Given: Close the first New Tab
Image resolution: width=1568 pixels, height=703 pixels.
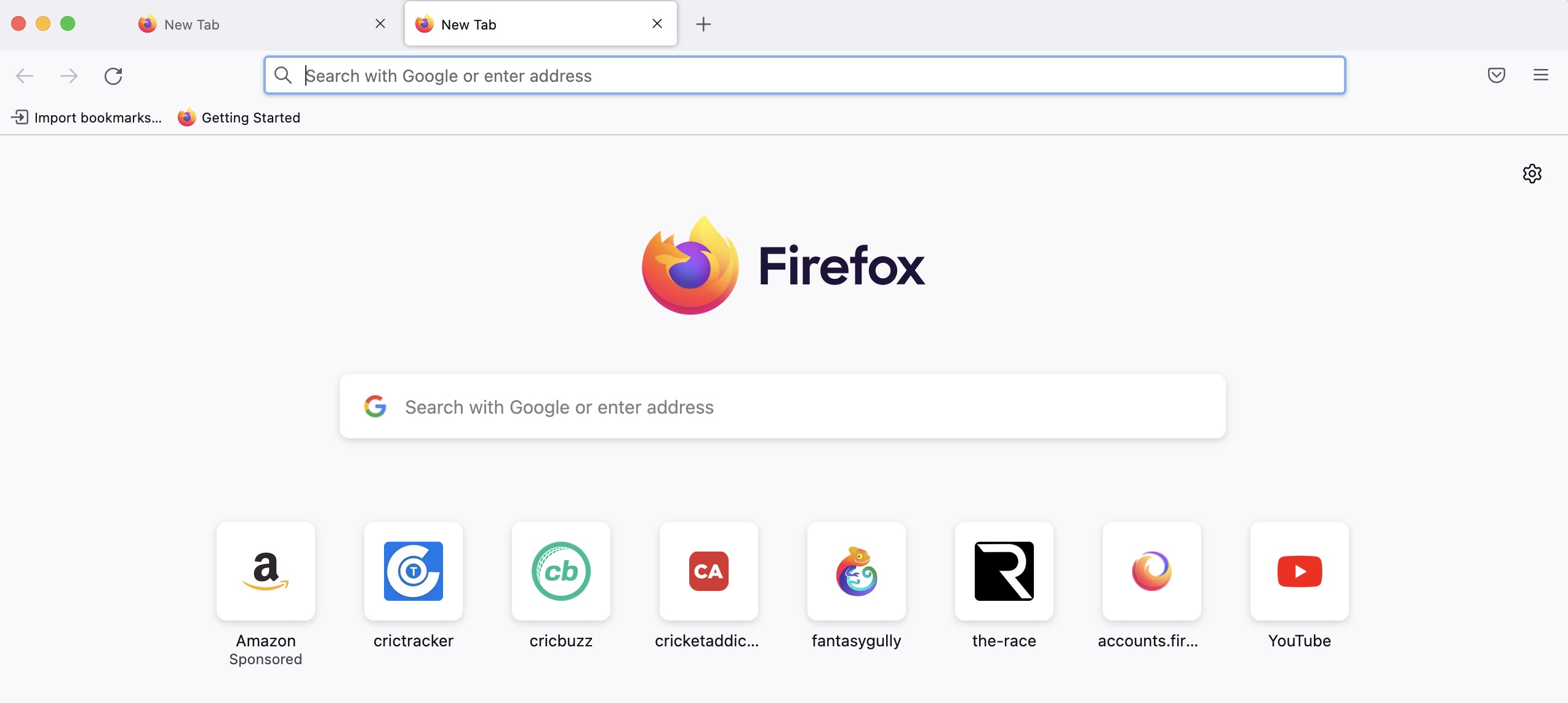Looking at the screenshot, I should coord(380,23).
